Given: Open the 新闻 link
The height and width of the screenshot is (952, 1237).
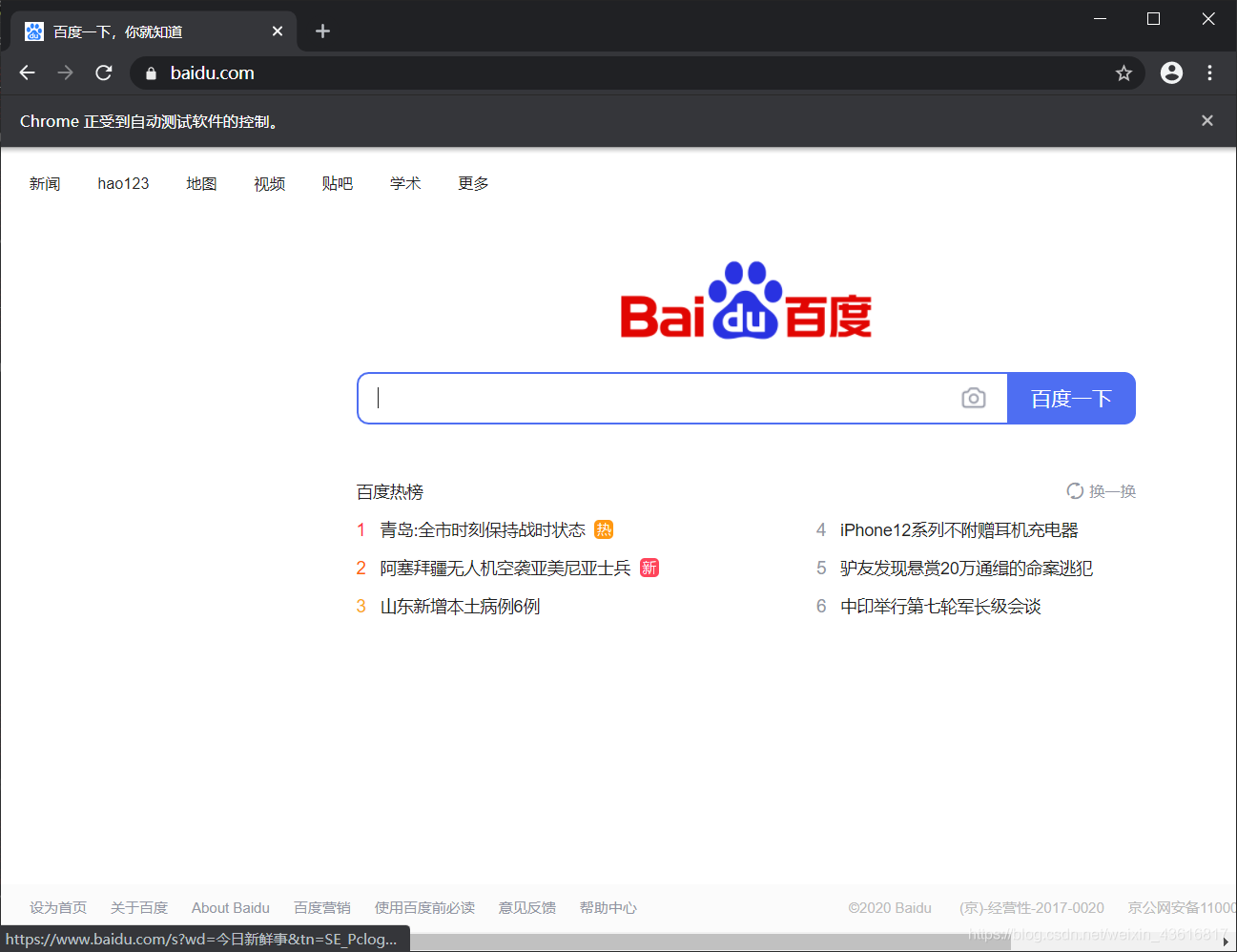Looking at the screenshot, I should [45, 183].
